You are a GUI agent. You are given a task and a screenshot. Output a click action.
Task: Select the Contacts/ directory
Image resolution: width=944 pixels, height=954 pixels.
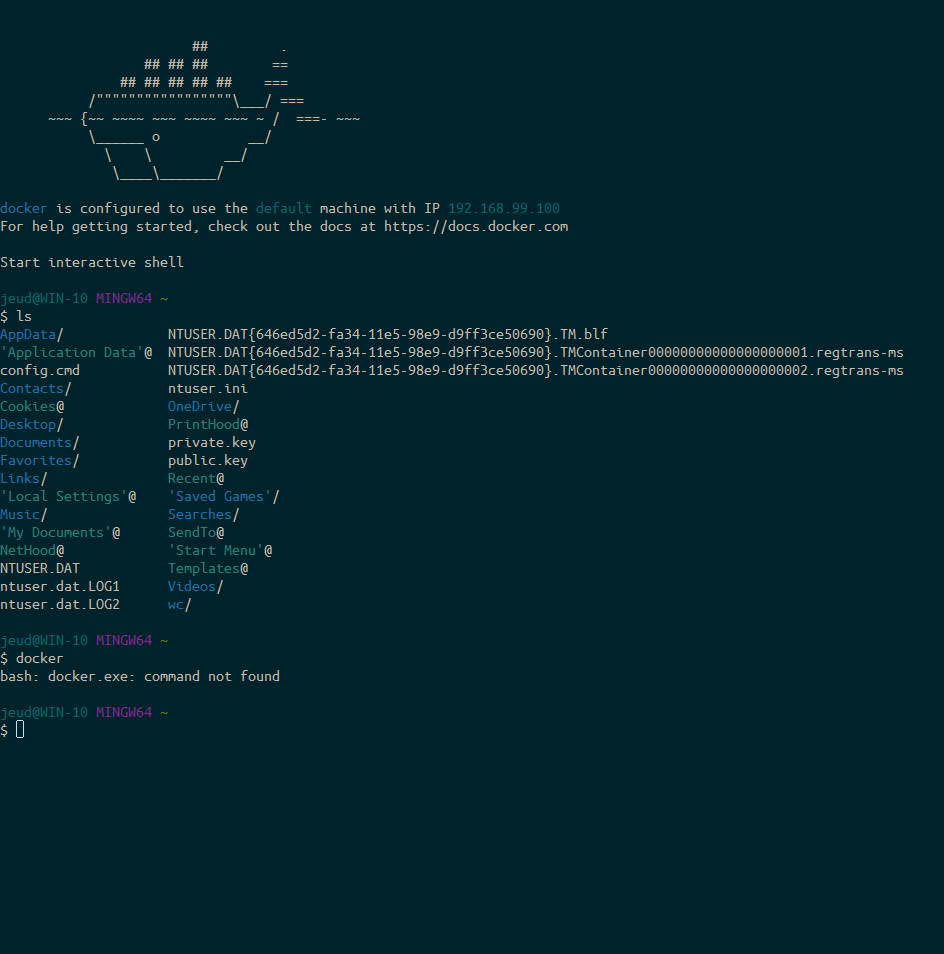[x=36, y=388]
